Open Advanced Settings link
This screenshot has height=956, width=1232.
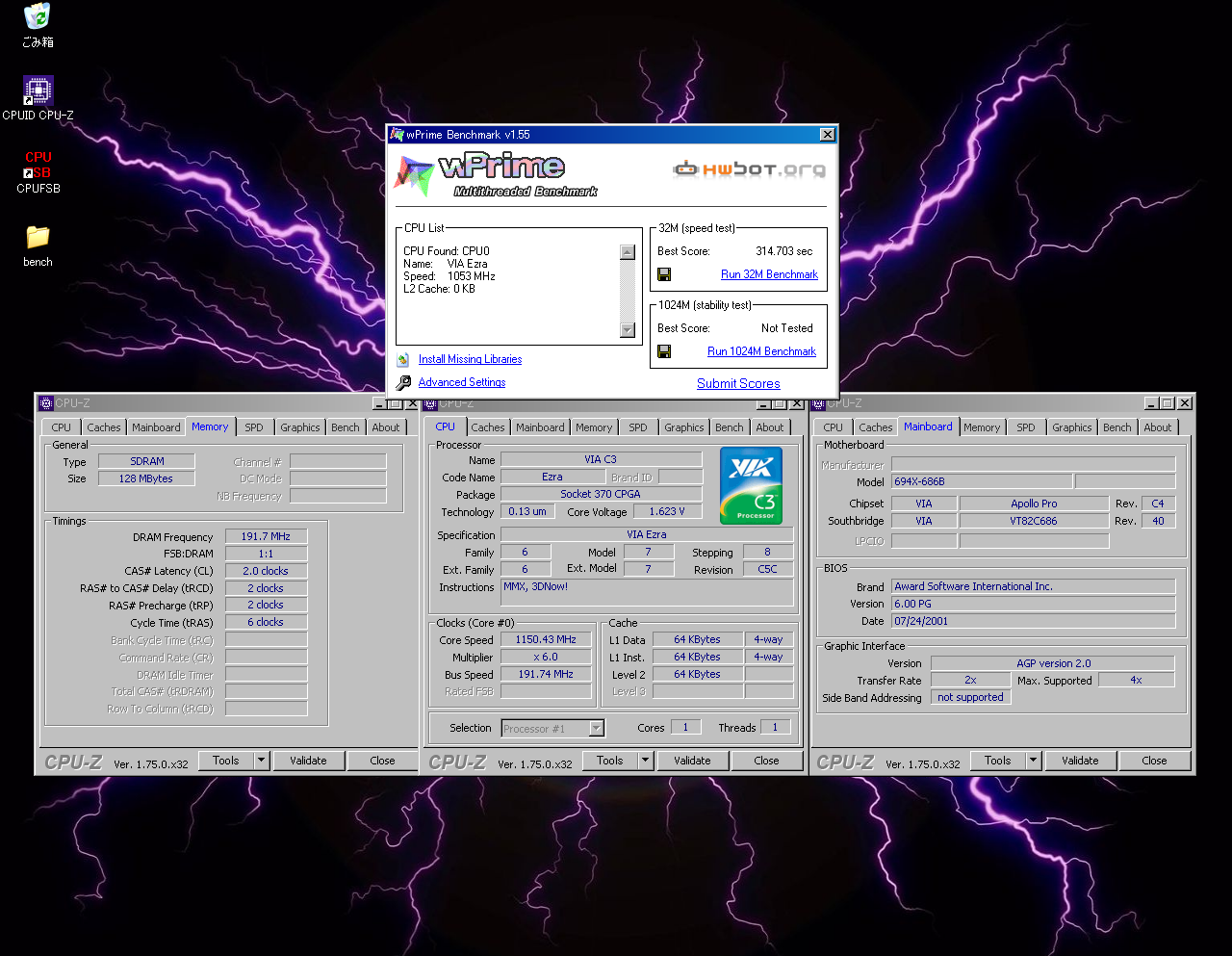click(462, 382)
